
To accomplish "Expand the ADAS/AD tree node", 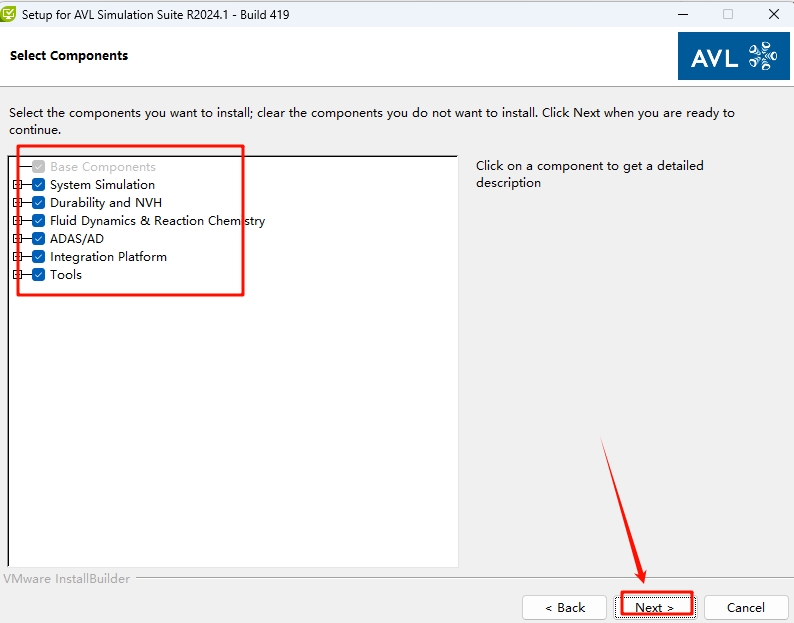I will (17, 239).
